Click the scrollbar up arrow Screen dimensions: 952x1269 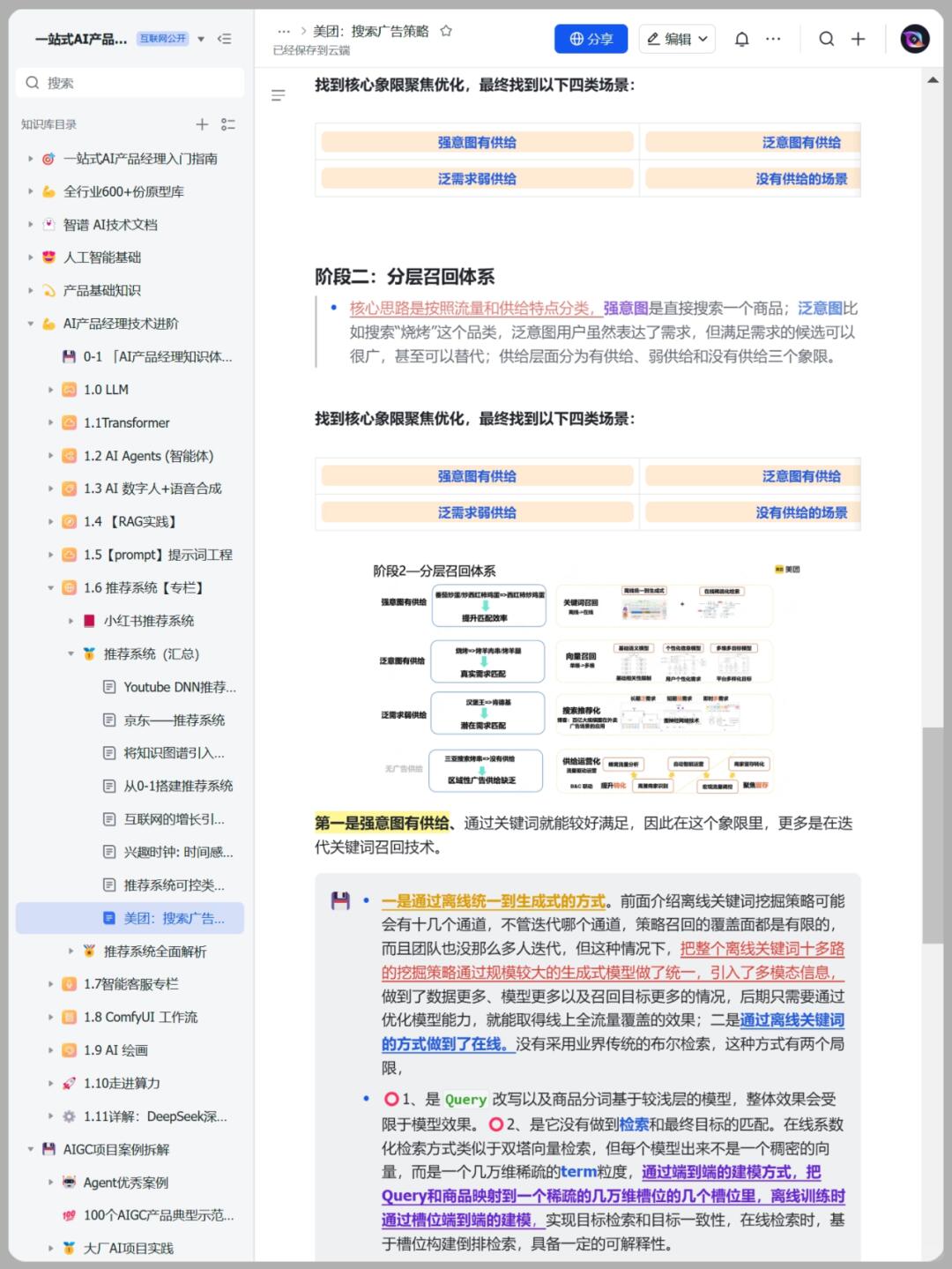click(933, 80)
